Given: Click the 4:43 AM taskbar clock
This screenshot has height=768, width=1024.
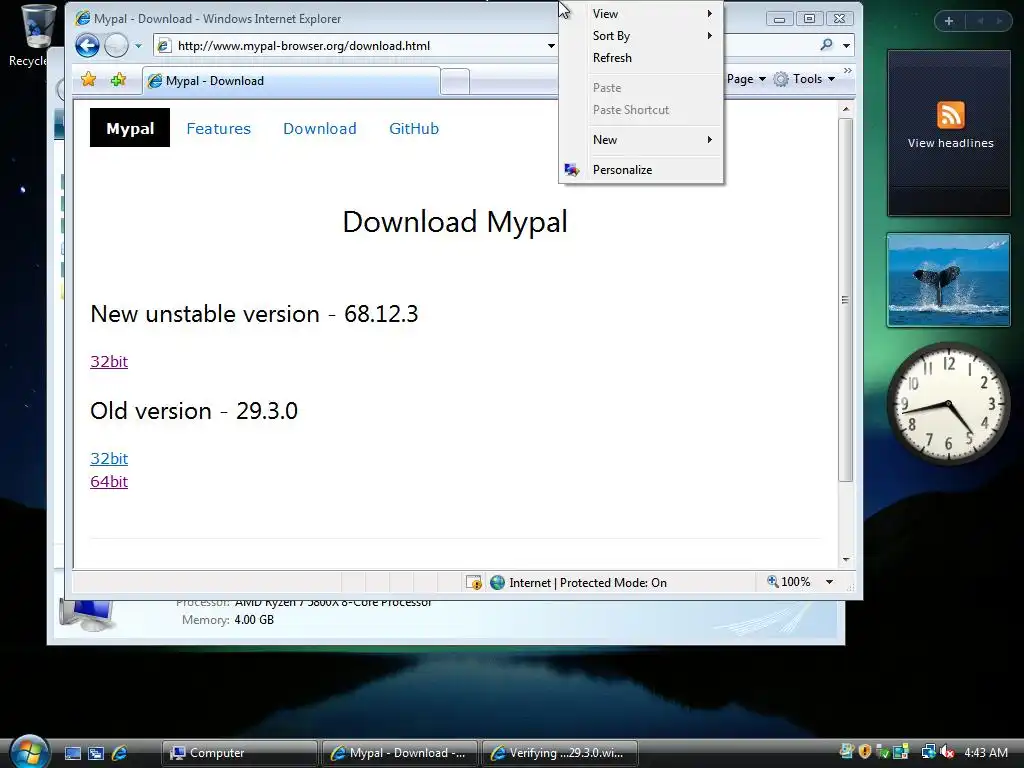Looking at the screenshot, I should click(x=985, y=752).
